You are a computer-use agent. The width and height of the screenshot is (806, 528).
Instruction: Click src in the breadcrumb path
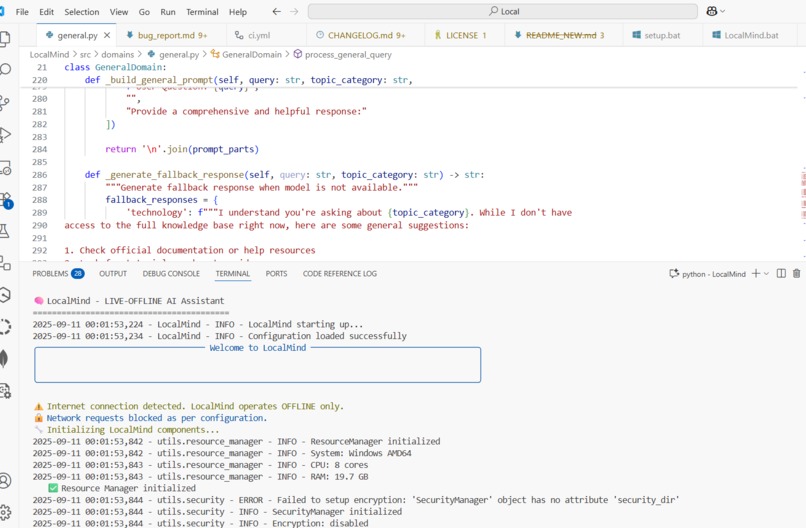pyautogui.click(x=85, y=54)
